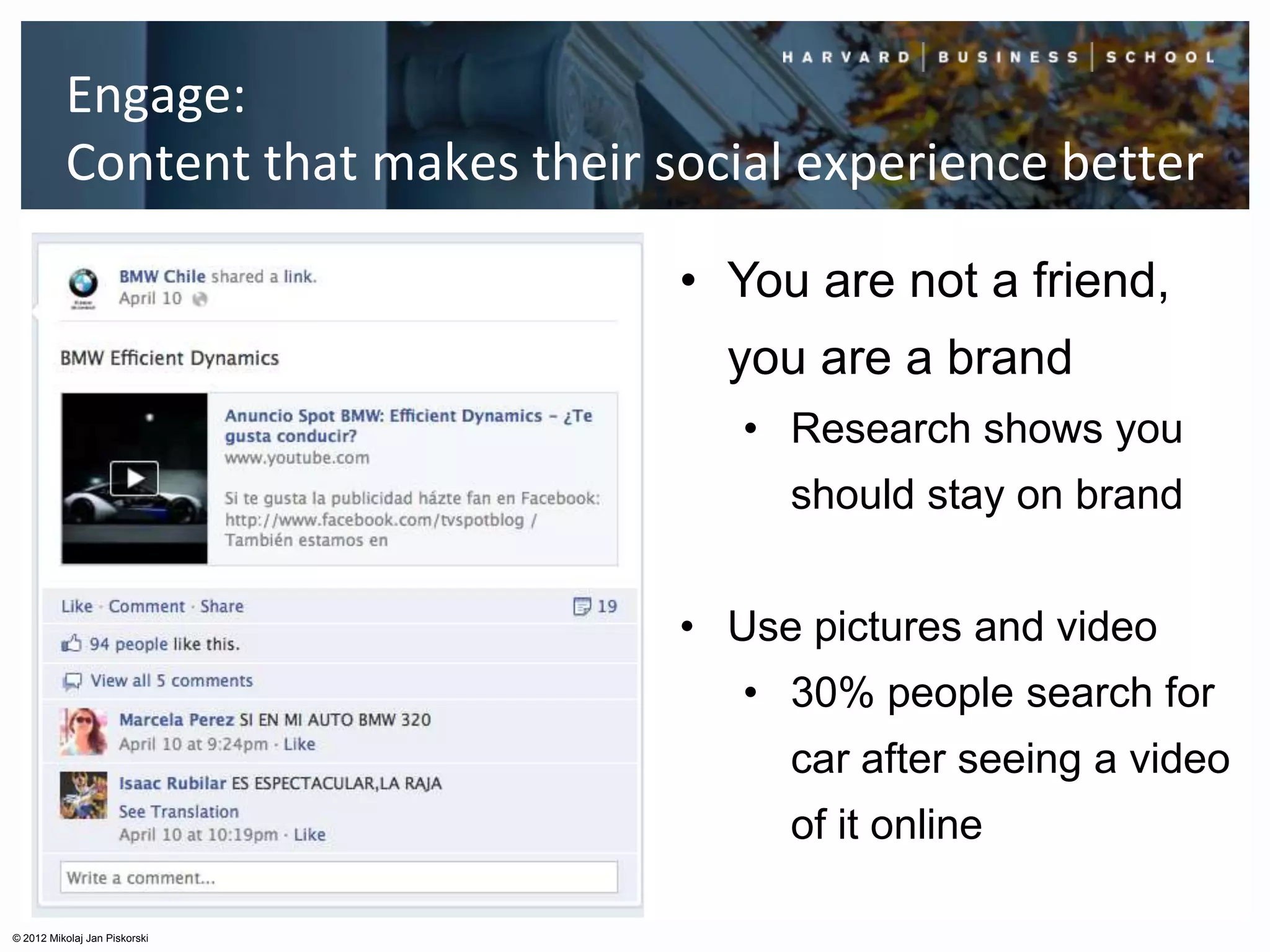Viewport: 1270px width, 952px height.
Task: Click the BMW Efficient Dynamics post text
Action: pyautogui.click(x=169, y=358)
